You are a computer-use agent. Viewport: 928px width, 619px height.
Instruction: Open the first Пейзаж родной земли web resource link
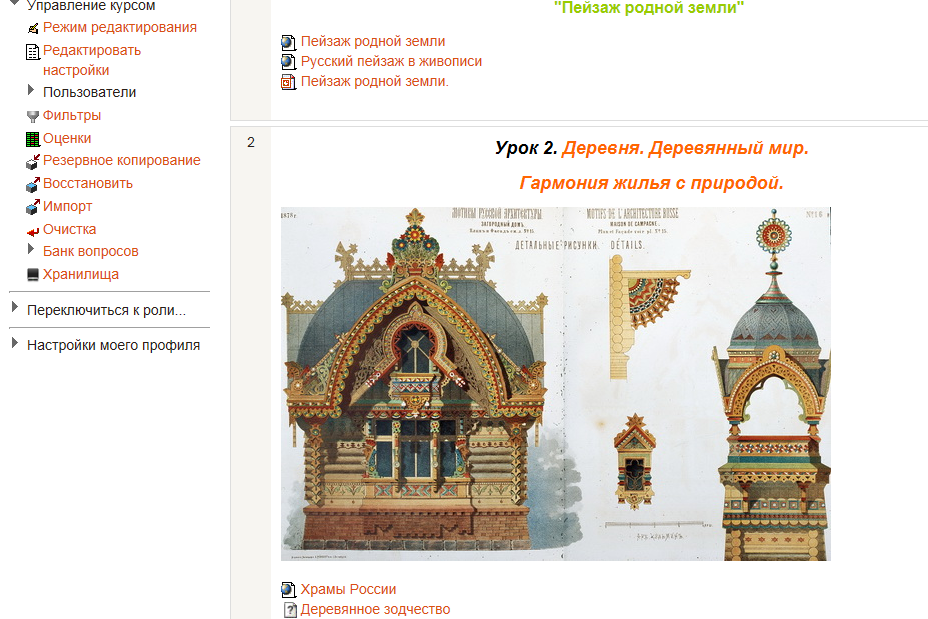coord(373,41)
